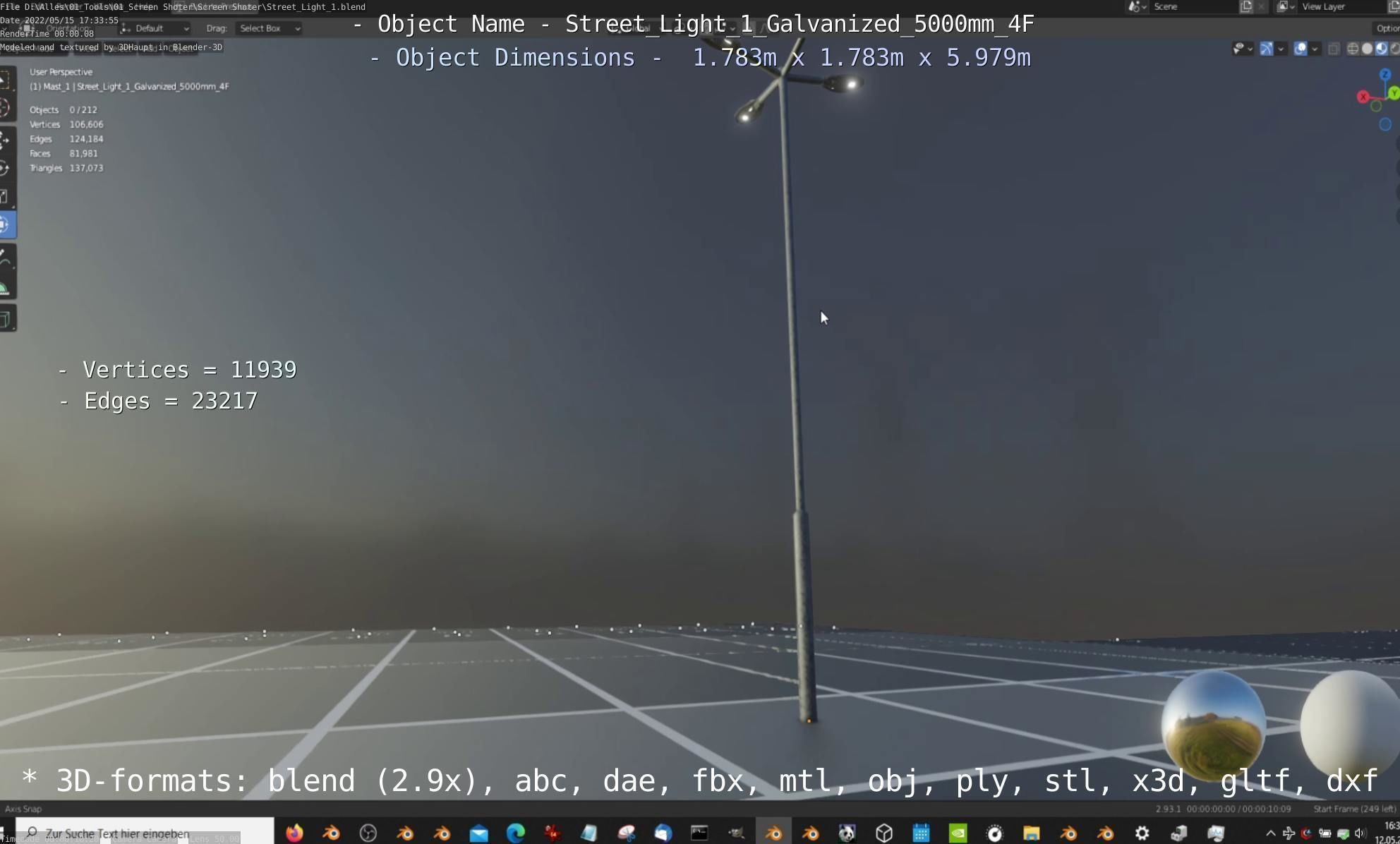Open Firefox from the taskbar

coord(294,833)
